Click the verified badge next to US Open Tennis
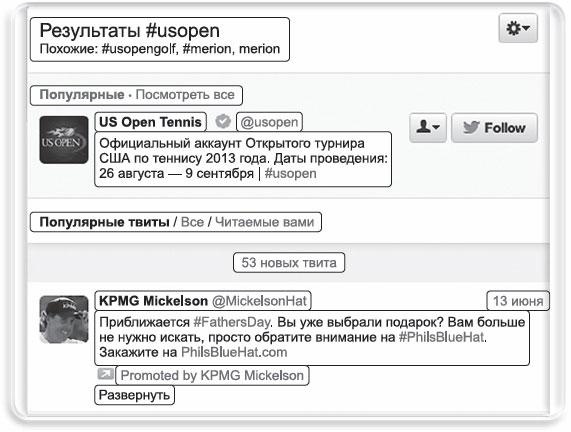This screenshot has width=571, height=432. click(223, 122)
